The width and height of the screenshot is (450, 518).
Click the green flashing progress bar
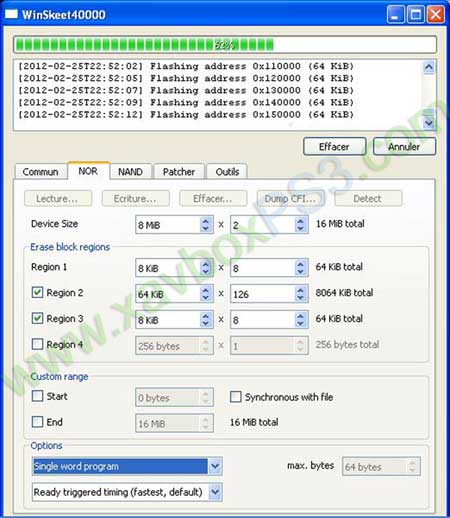pyautogui.click(x=225, y=44)
